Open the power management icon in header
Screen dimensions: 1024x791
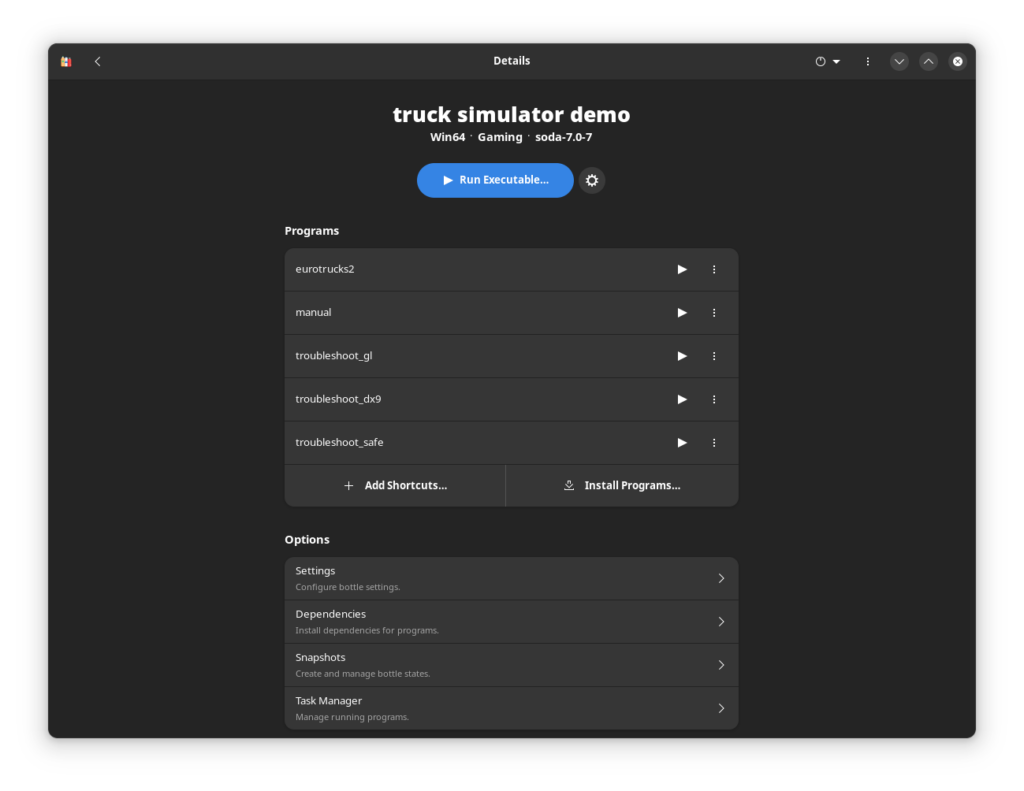pos(820,60)
